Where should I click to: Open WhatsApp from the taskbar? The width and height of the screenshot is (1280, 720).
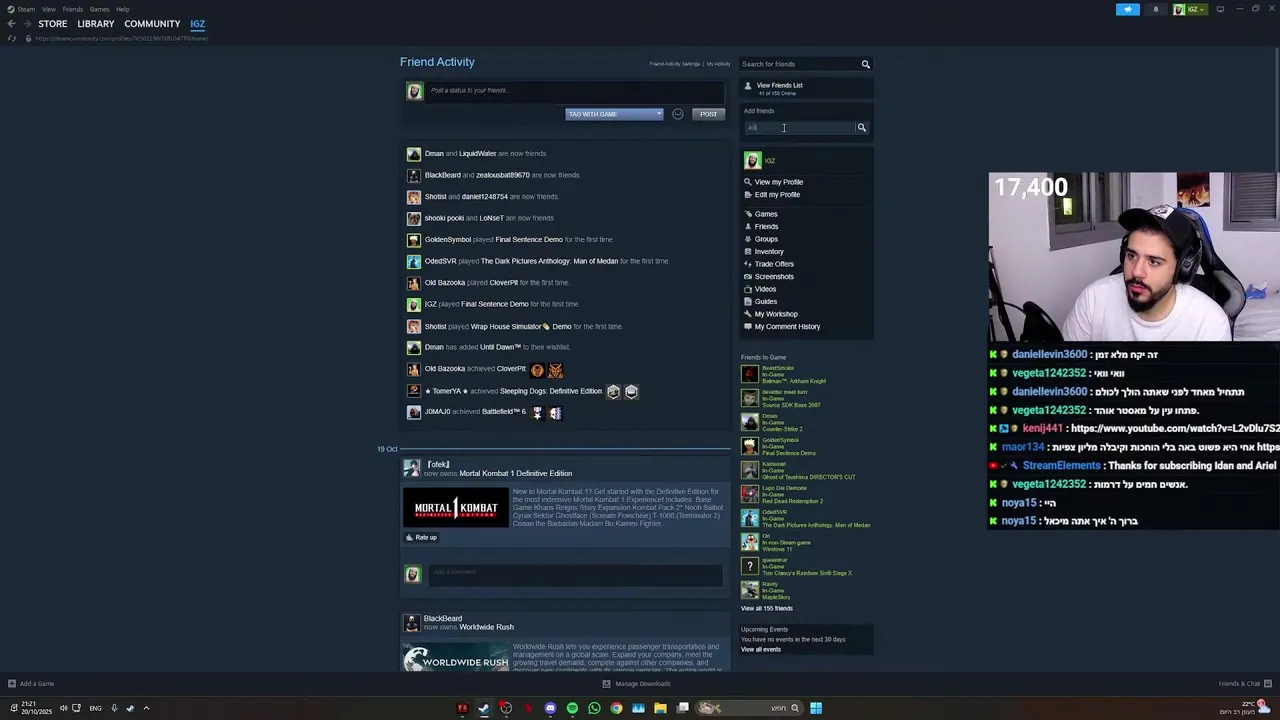coord(594,708)
